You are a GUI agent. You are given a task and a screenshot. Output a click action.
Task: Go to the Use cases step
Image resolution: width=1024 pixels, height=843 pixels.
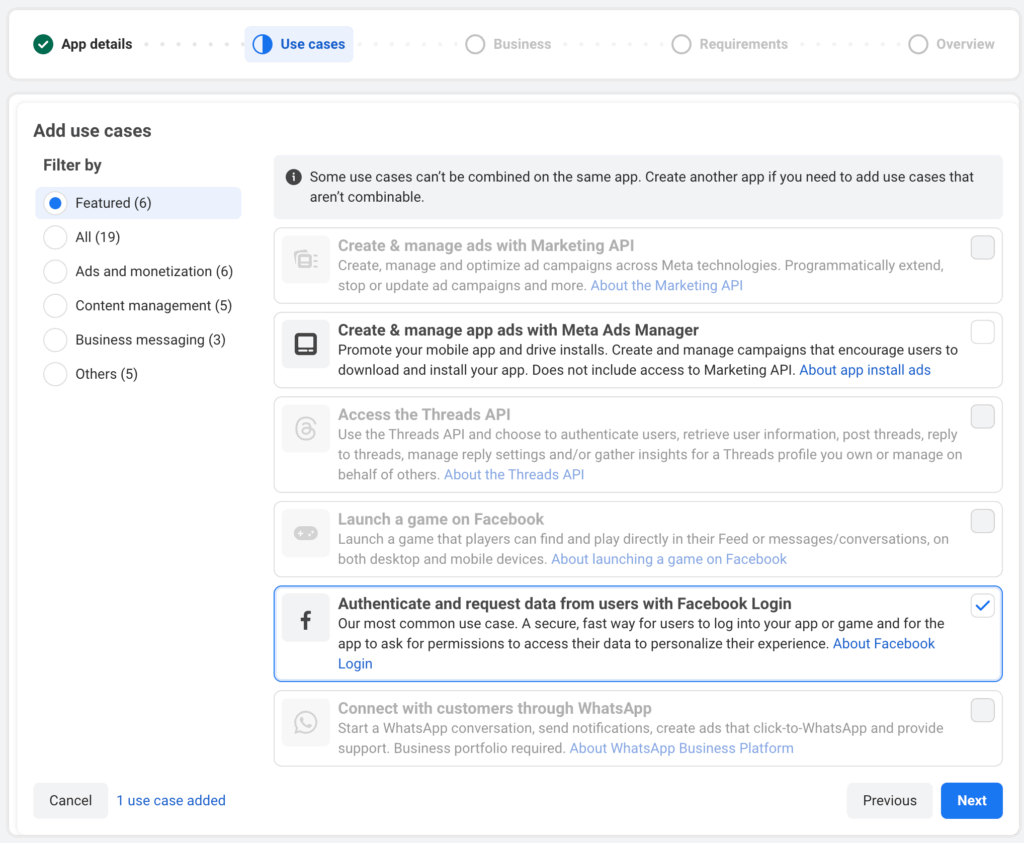coord(299,44)
